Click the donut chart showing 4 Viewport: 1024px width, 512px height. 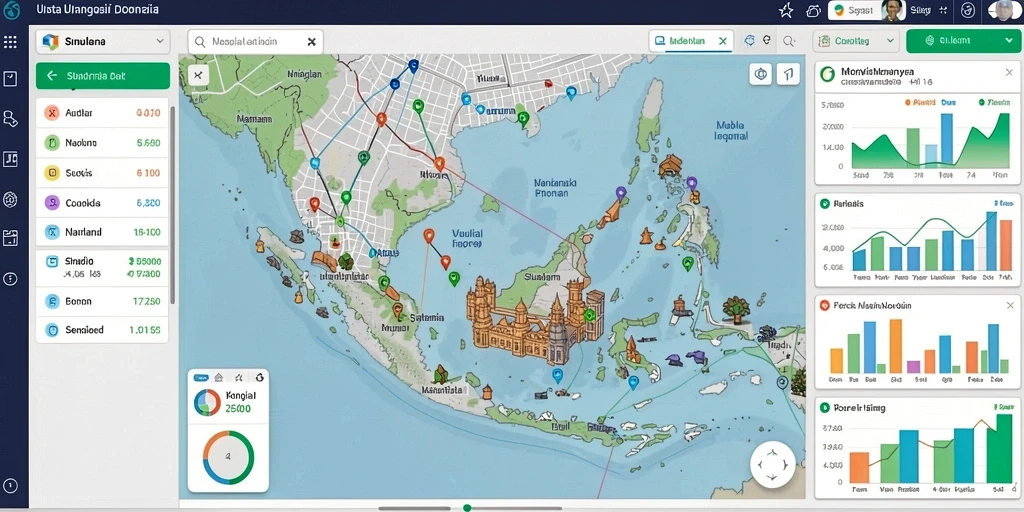point(228,457)
